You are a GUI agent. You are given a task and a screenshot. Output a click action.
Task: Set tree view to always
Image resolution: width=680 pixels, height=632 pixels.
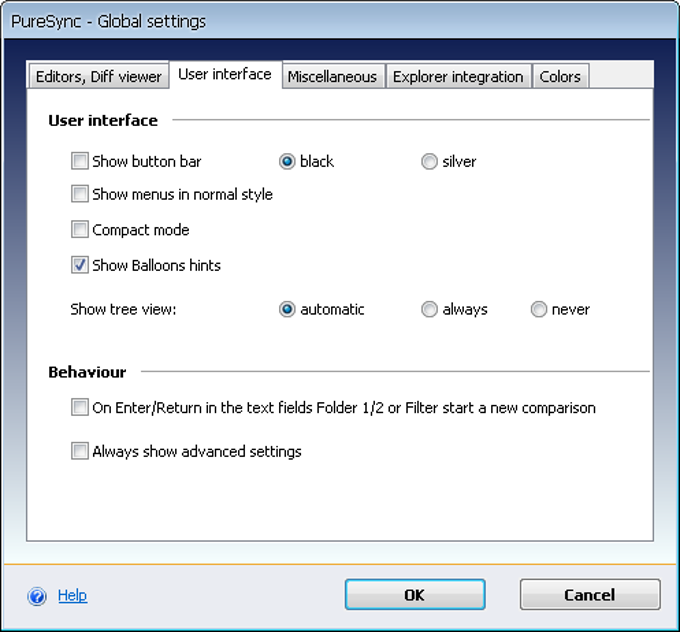tap(429, 309)
